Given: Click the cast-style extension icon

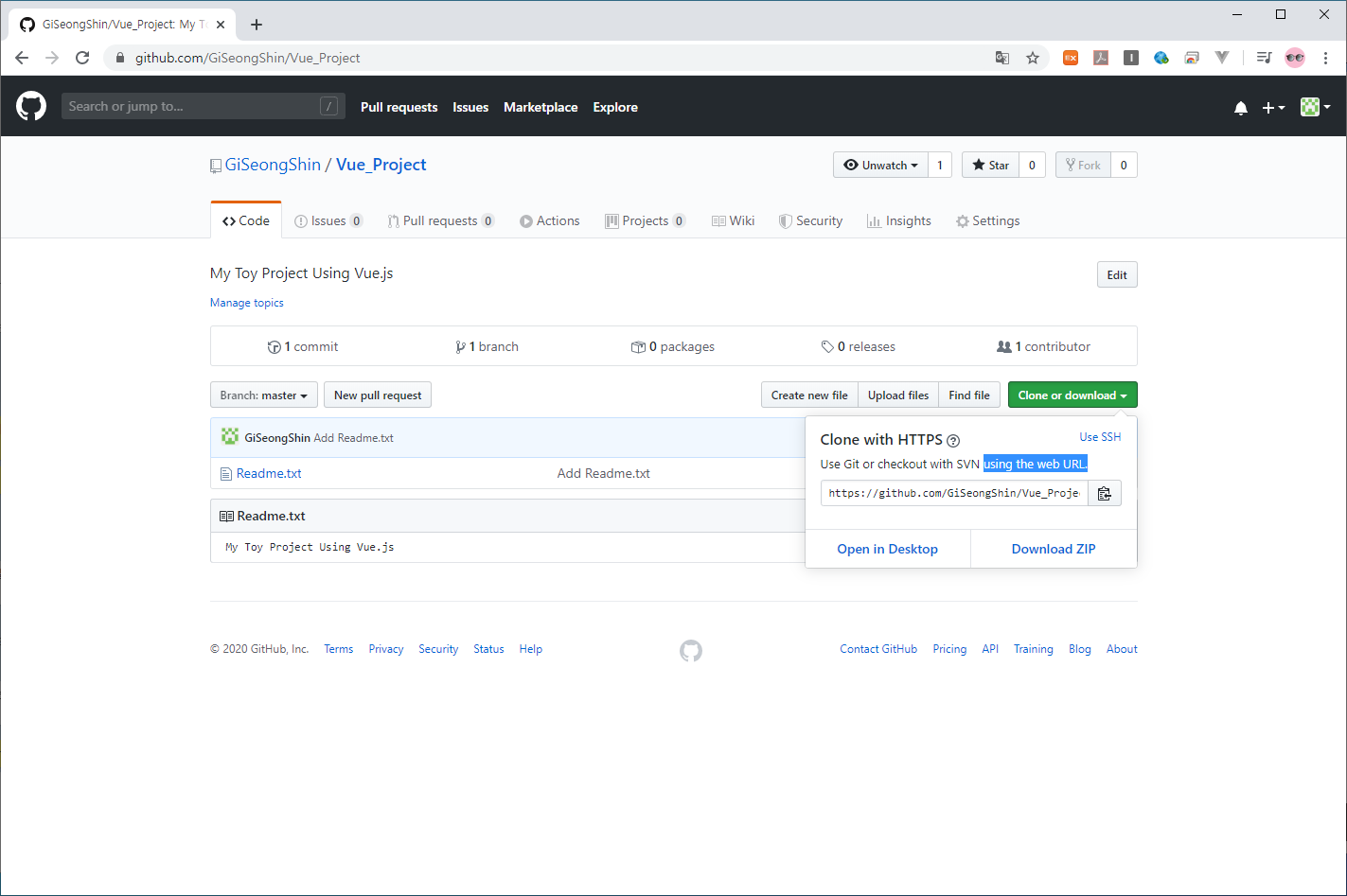Looking at the screenshot, I should pyautogui.click(x=1192, y=58).
